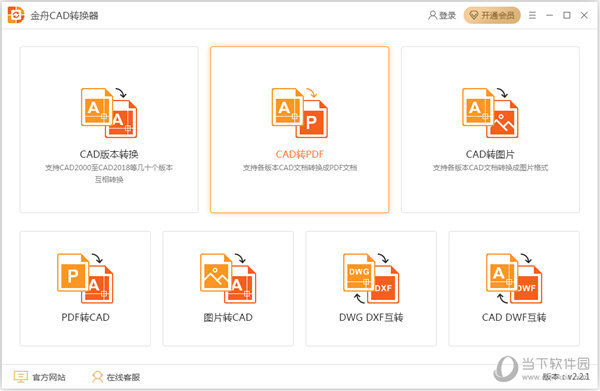The width and height of the screenshot is (600, 391).
Task: Click the 金舟CAD转换器 app logo
Action: pyautogui.click(x=16, y=15)
